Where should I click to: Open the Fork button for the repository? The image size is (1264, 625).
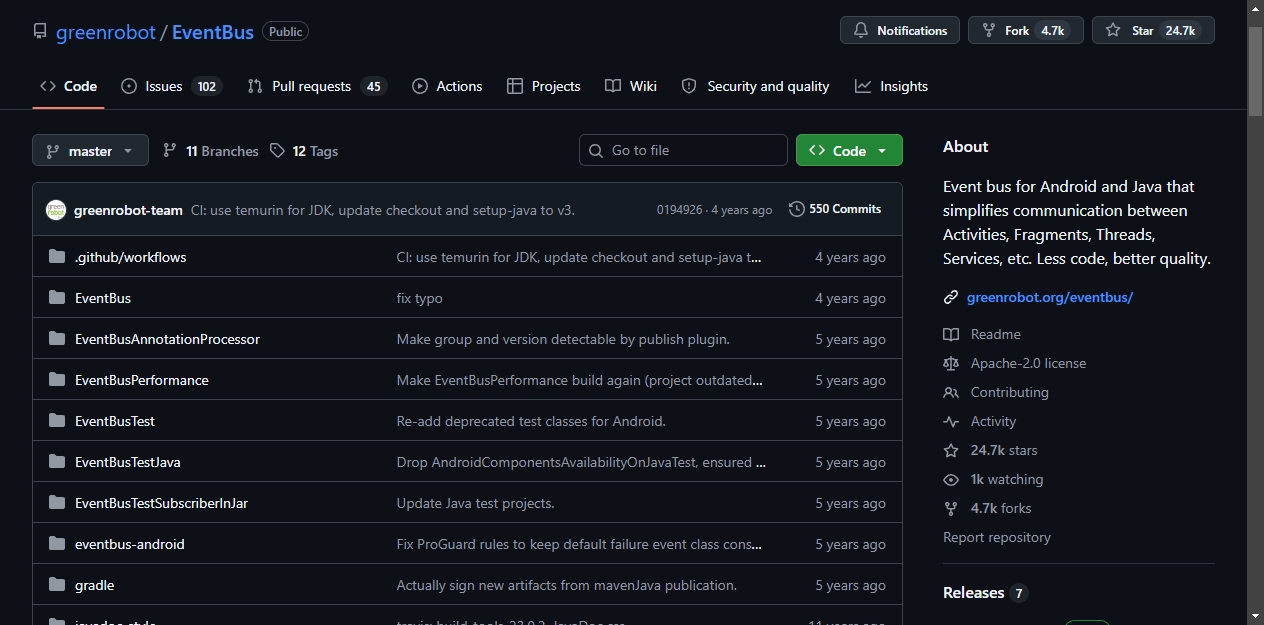(x=1026, y=30)
